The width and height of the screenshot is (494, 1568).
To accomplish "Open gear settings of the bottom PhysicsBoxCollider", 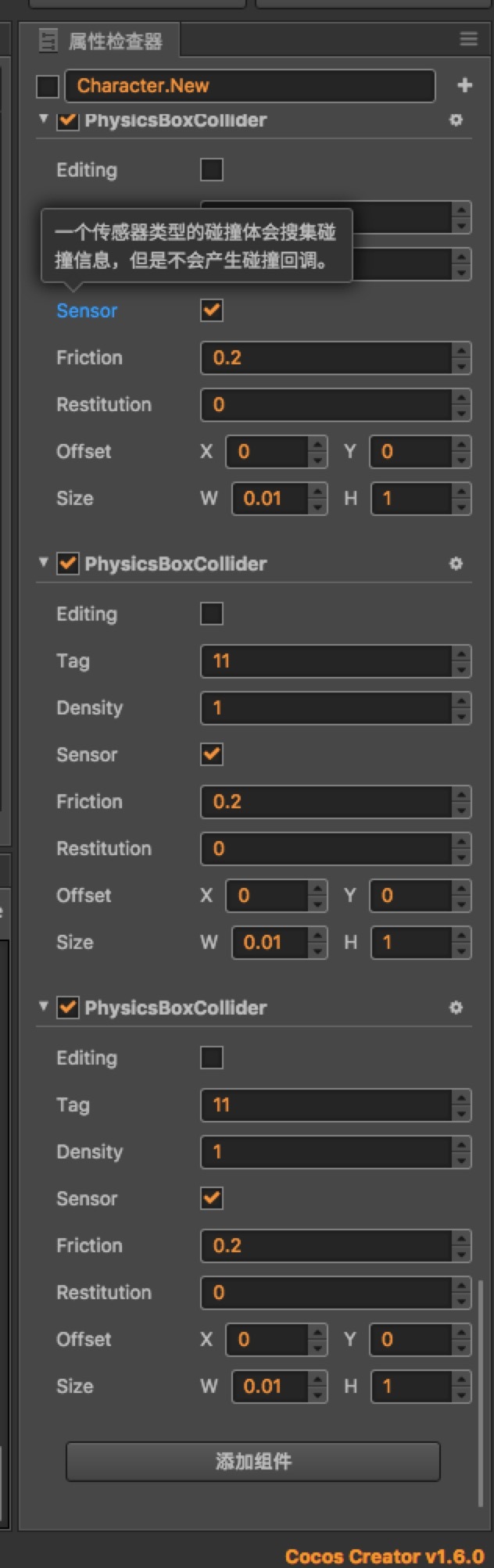I will click(x=456, y=1008).
